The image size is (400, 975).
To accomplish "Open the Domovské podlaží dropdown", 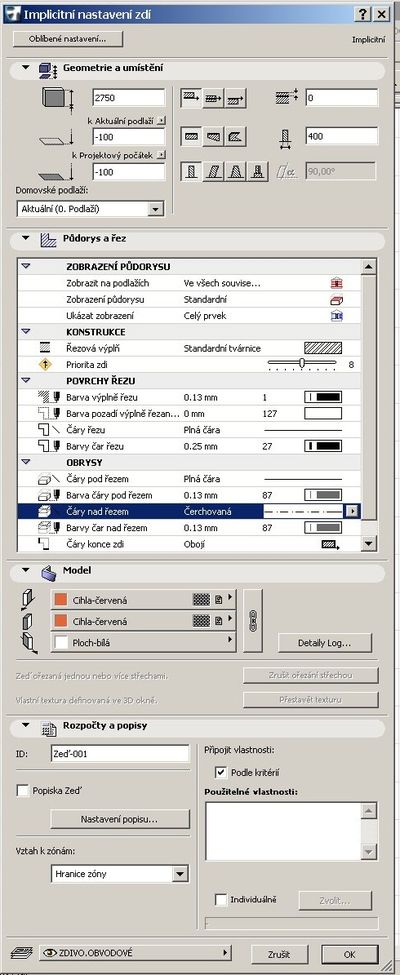I will pyautogui.click(x=90, y=209).
